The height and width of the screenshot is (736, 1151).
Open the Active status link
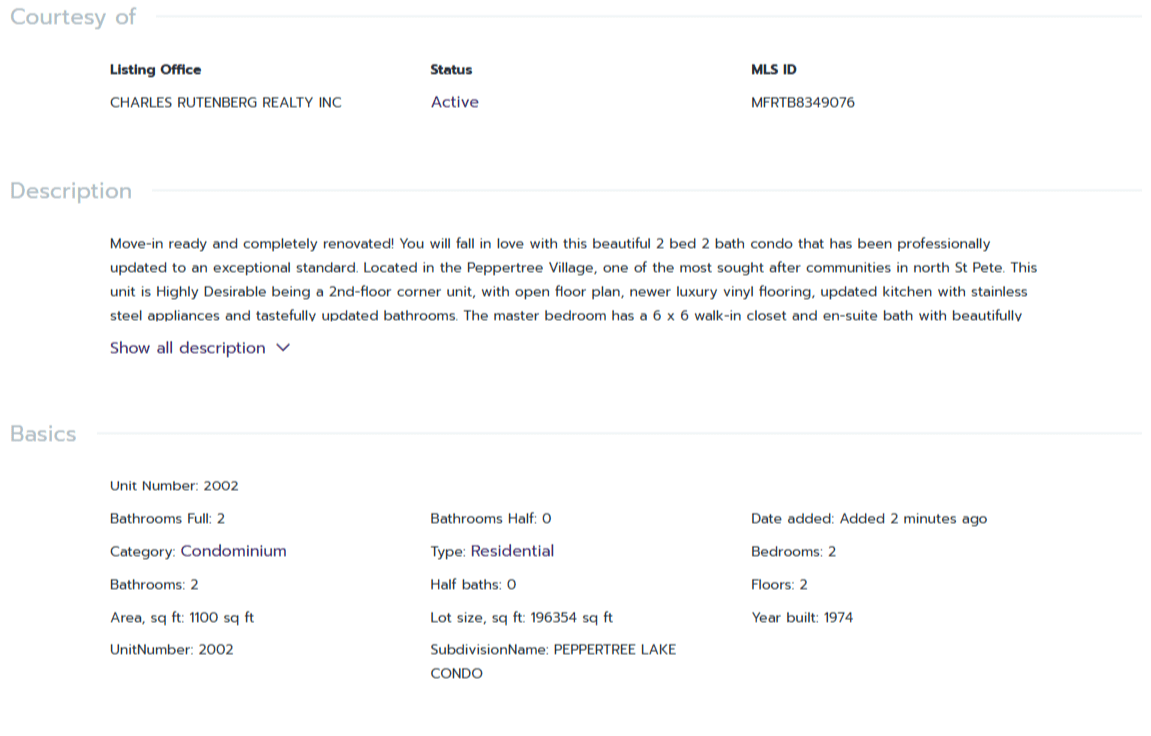pos(454,102)
